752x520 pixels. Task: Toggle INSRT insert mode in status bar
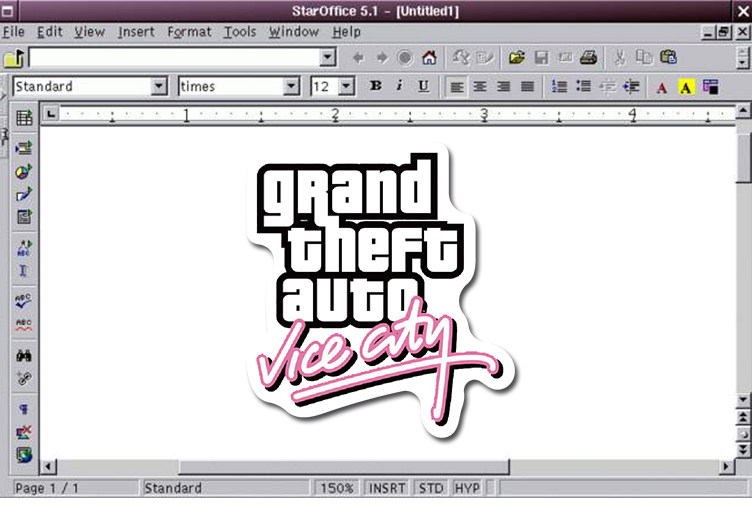[387, 488]
